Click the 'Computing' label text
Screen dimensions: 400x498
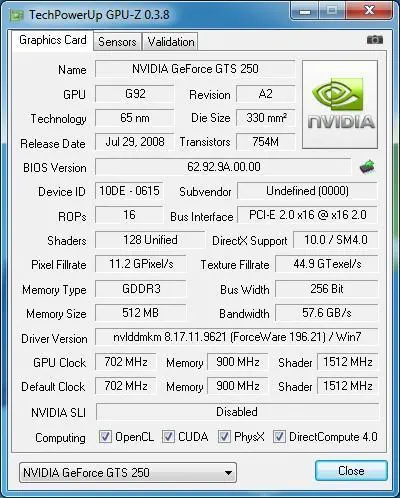tap(60, 438)
